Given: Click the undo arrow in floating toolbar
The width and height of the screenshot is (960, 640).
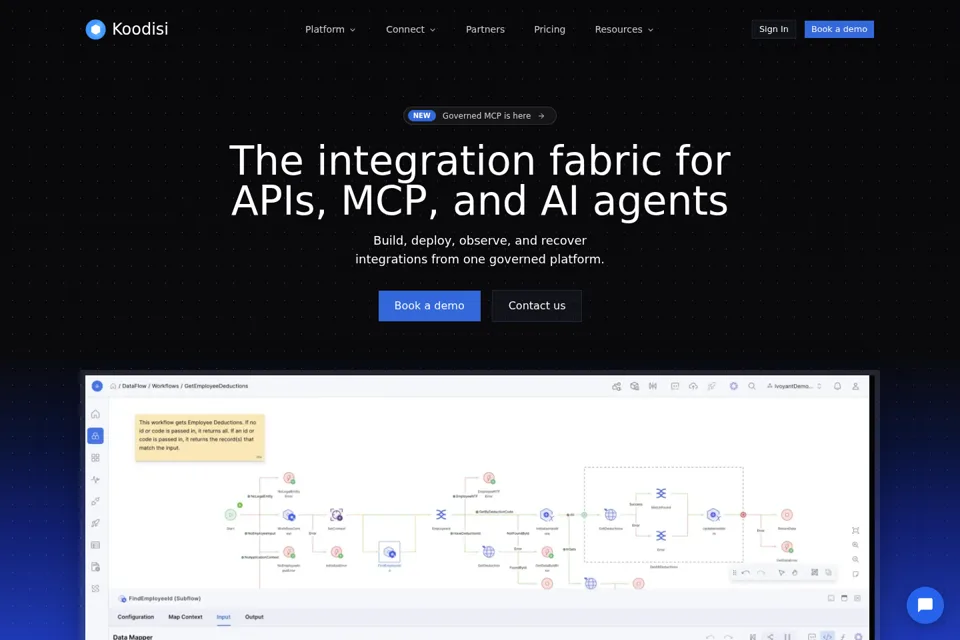Looking at the screenshot, I should click(x=746, y=573).
